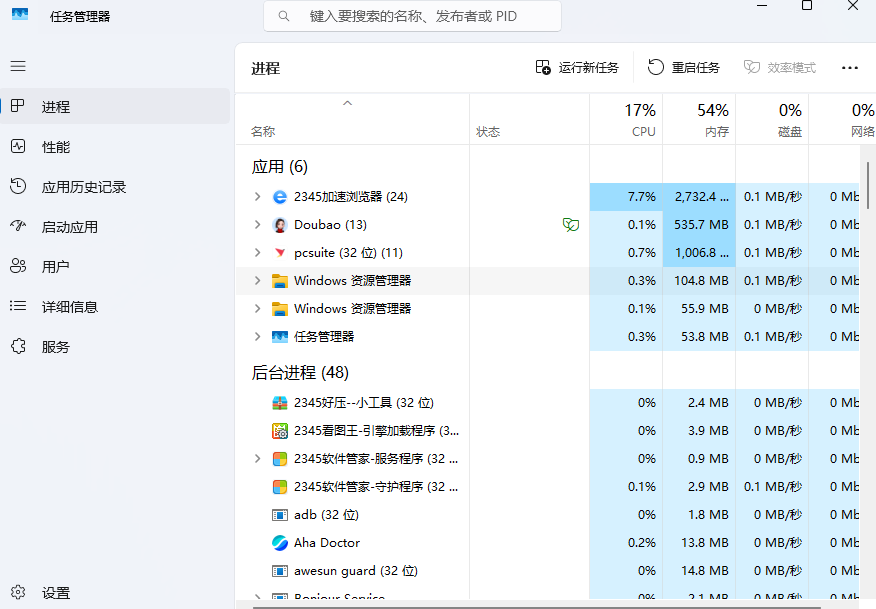The height and width of the screenshot is (609, 876).
Task: Click the Doubao avatar icon
Action: 279,225
